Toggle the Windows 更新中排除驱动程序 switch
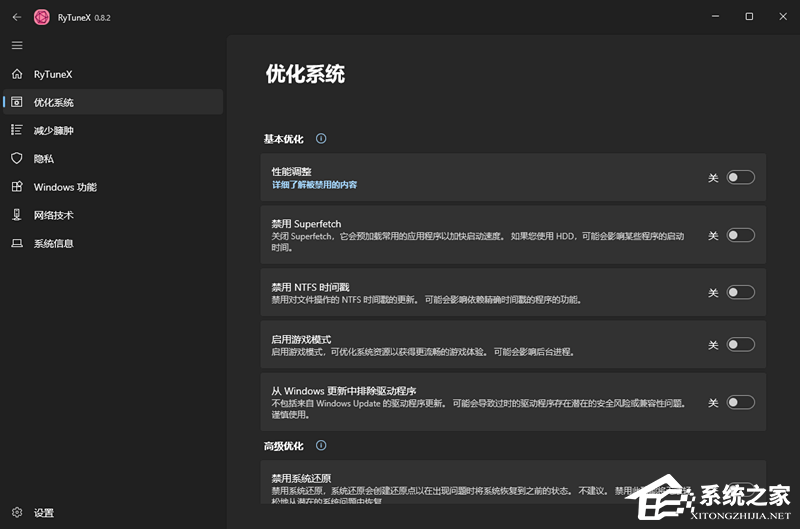800x529 pixels. tap(740, 402)
